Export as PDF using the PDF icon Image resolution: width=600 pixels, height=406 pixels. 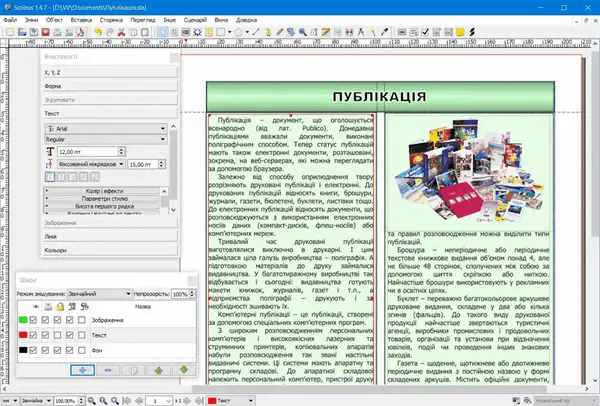(x=81, y=32)
